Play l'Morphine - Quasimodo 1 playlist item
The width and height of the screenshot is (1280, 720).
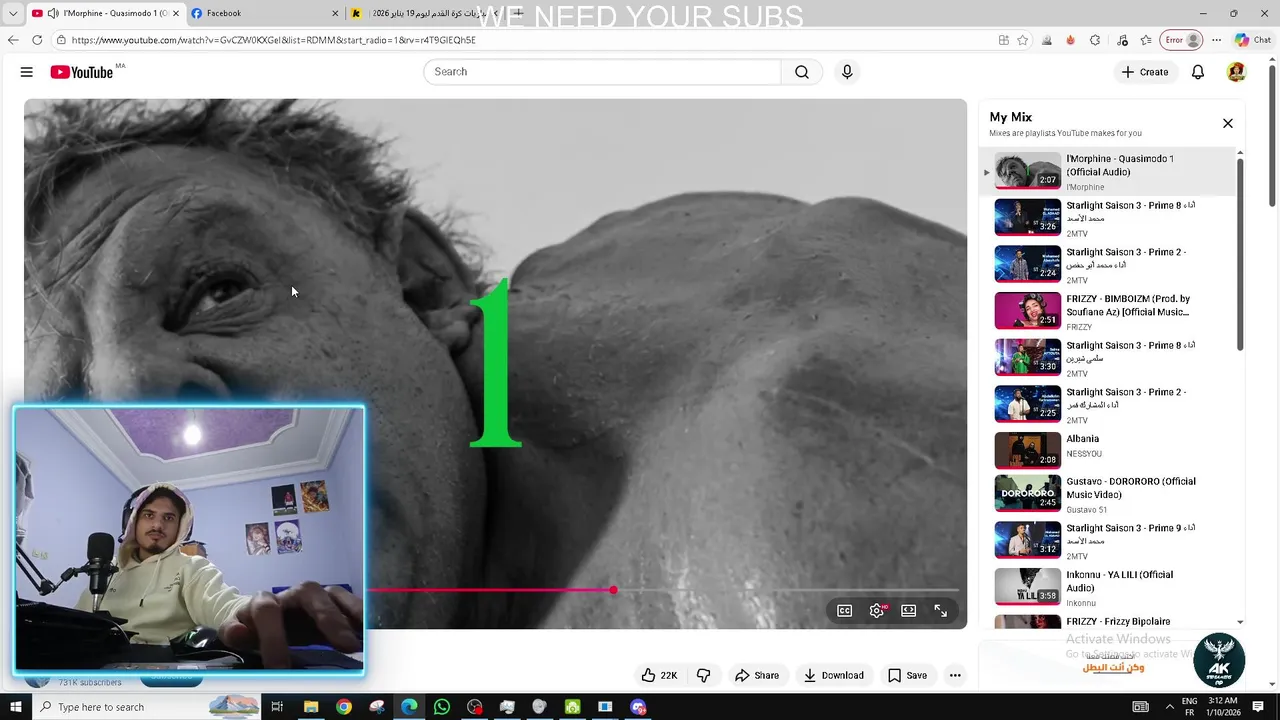pos(1108,171)
